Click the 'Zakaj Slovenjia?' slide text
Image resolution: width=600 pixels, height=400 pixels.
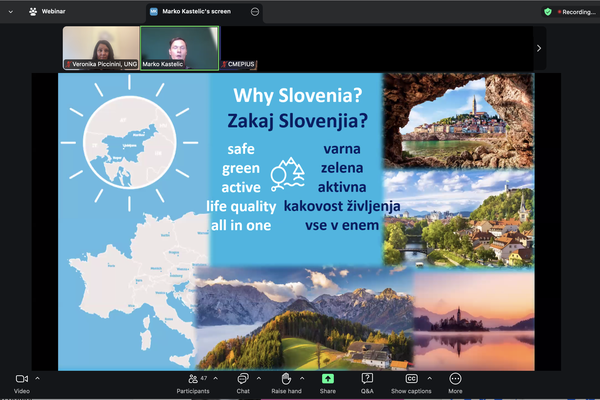(298, 121)
